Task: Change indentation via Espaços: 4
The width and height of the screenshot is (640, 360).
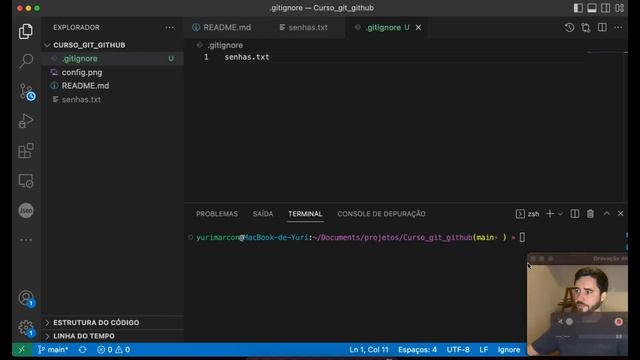Action: click(x=417, y=349)
